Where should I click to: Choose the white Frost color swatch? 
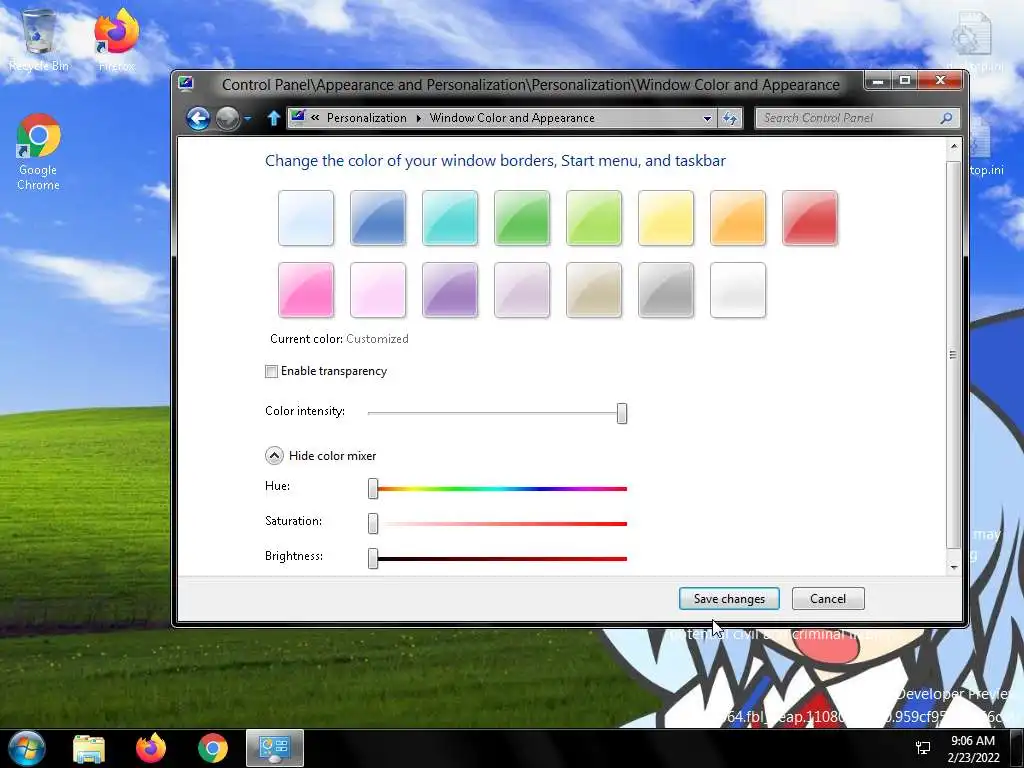click(738, 290)
